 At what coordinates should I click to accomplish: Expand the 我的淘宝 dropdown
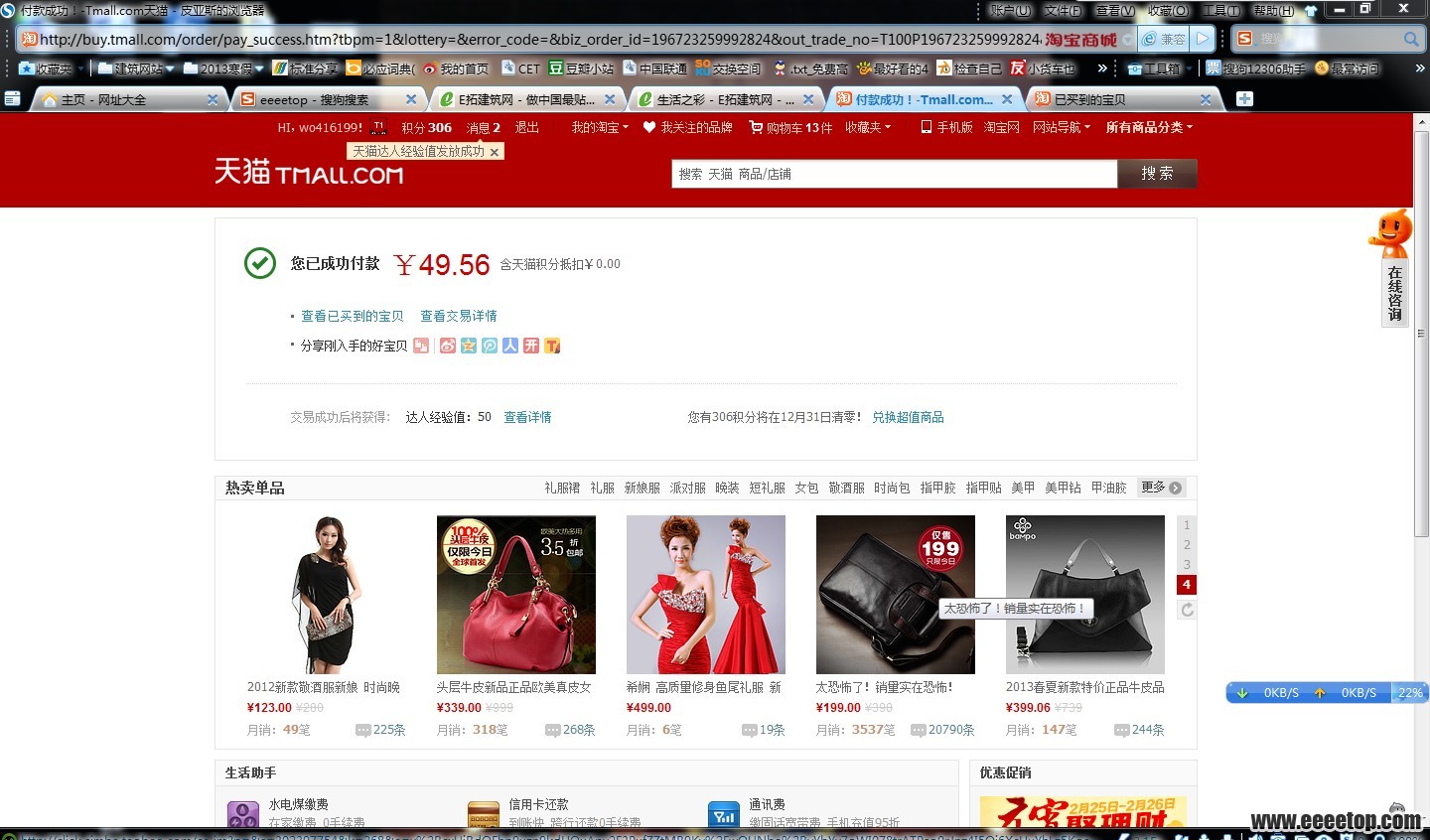600,127
